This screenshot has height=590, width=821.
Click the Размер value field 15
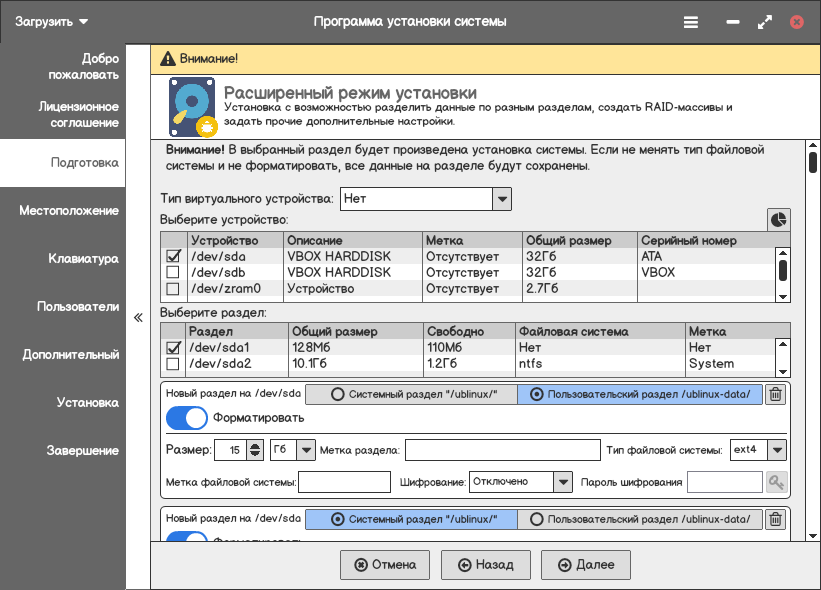[230, 450]
